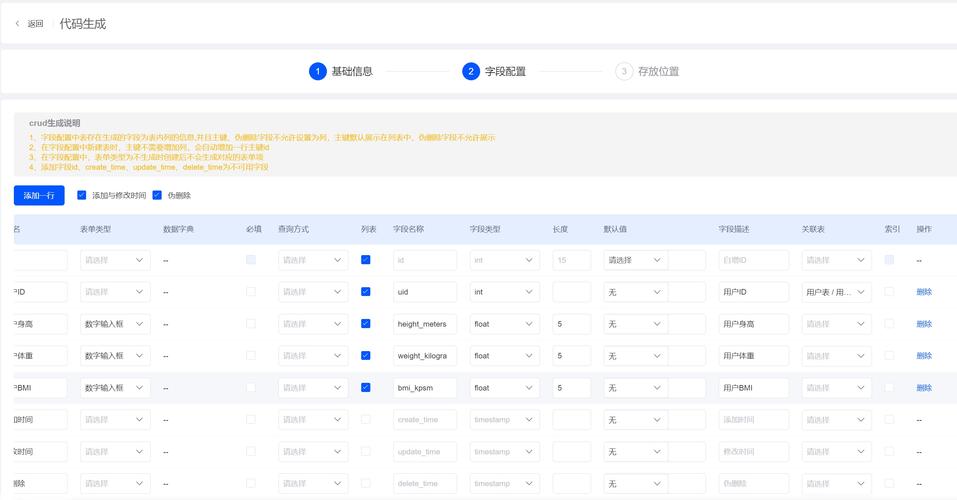Screen dimensions: 957x500
Task: Check 索引 checkbox in height_meters row
Action: click(889, 324)
